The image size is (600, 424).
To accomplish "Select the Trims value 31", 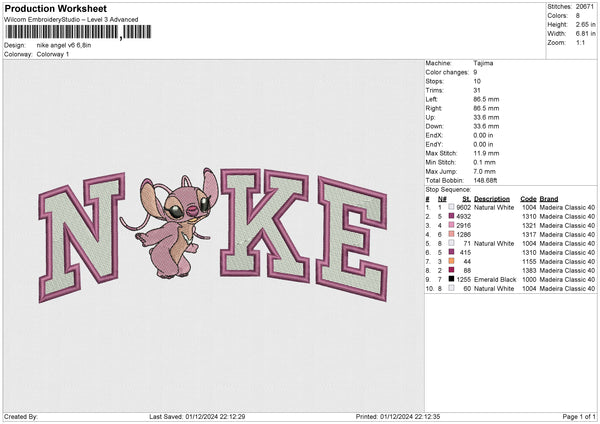I will 477,90.
